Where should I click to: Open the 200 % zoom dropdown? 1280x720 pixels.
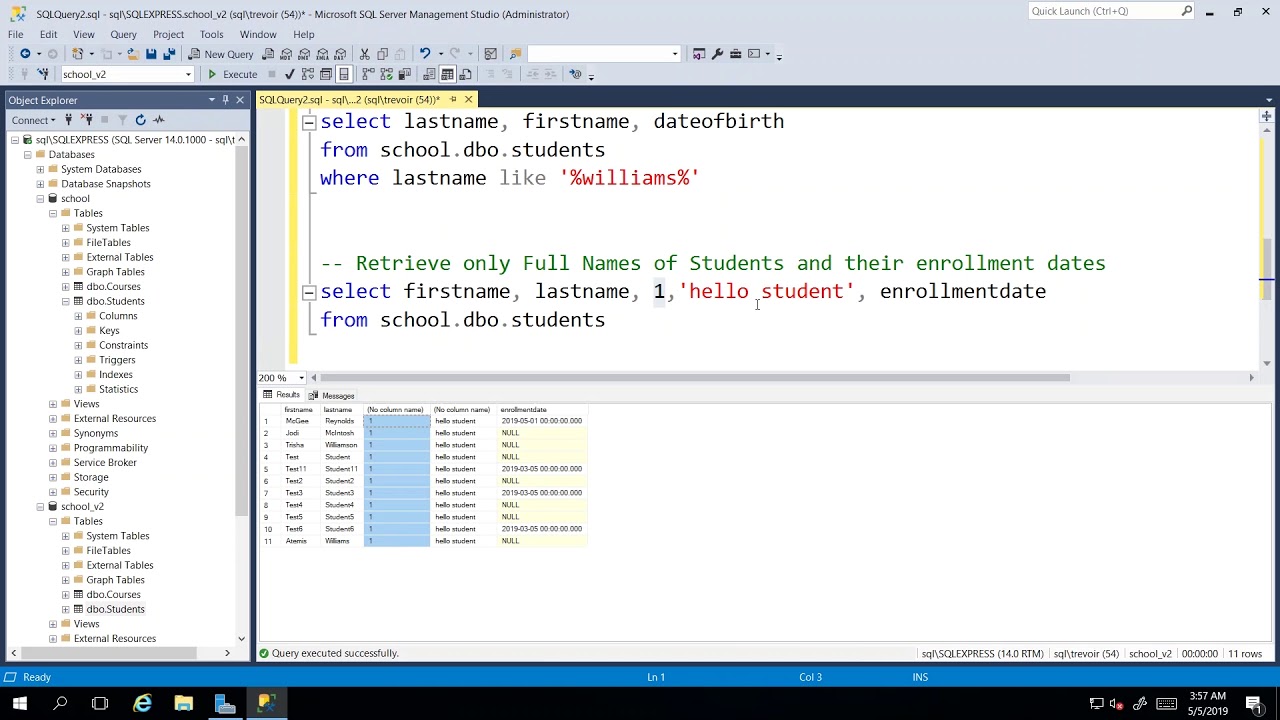coord(301,378)
